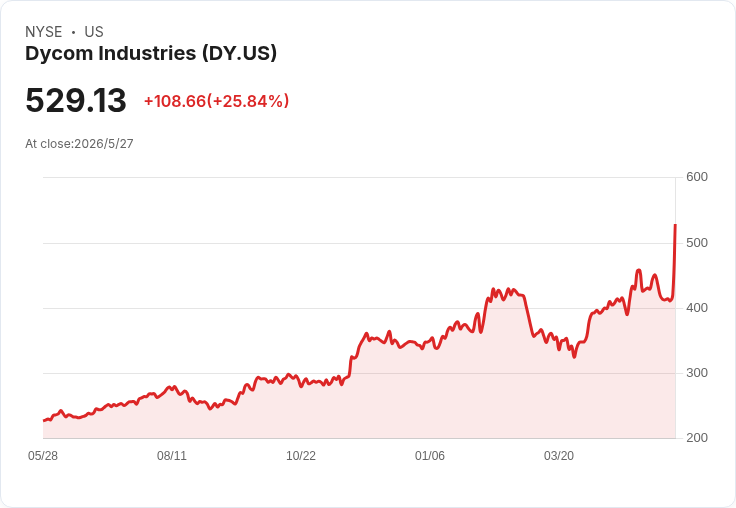Viewport: 736px width, 508px height.
Task: Click the 600 price axis label
Action: (x=697, y=177)
